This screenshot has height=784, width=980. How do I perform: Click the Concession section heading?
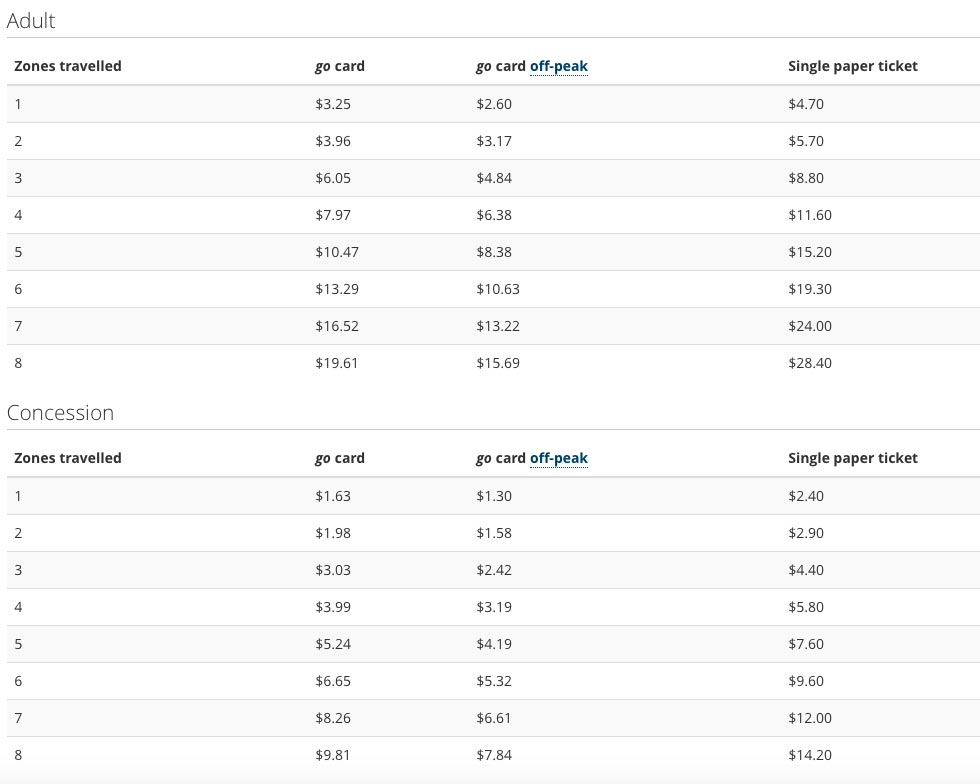tap(59, 412)
